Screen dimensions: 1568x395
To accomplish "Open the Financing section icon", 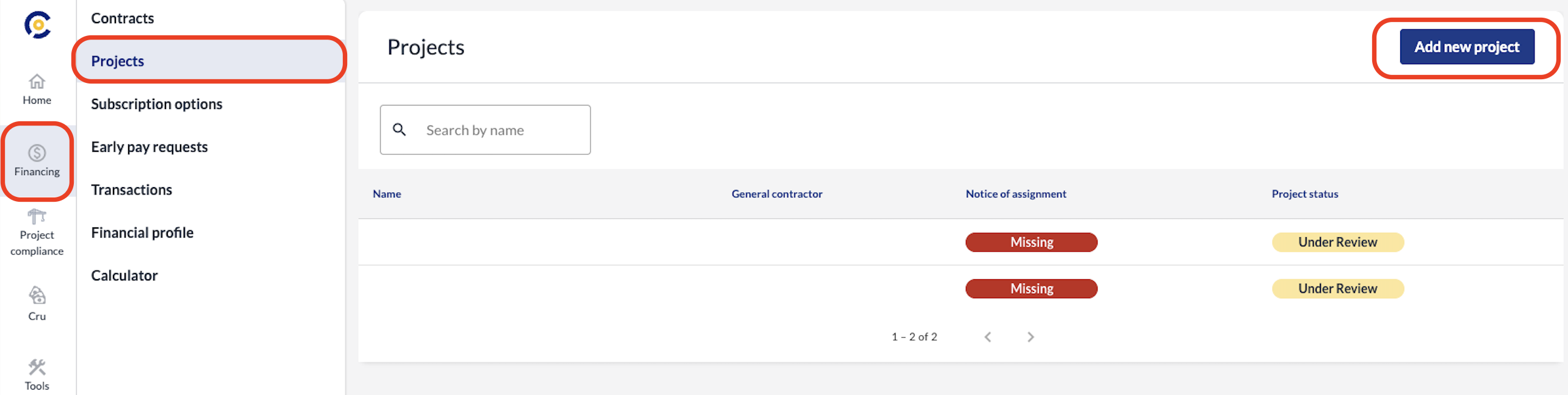I will (x=37, y=153).
